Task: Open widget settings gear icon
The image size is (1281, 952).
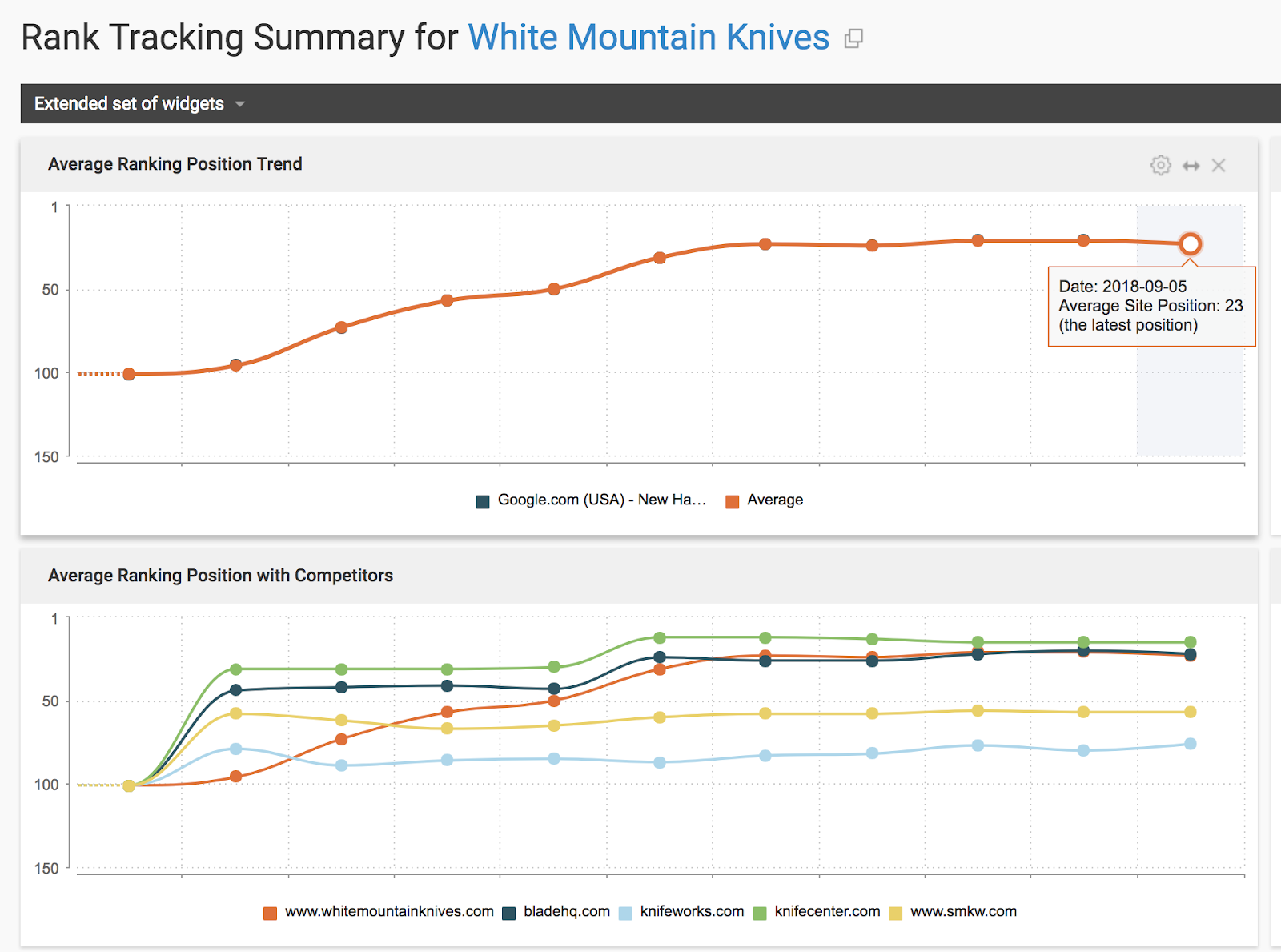Action: [1160, 165]
